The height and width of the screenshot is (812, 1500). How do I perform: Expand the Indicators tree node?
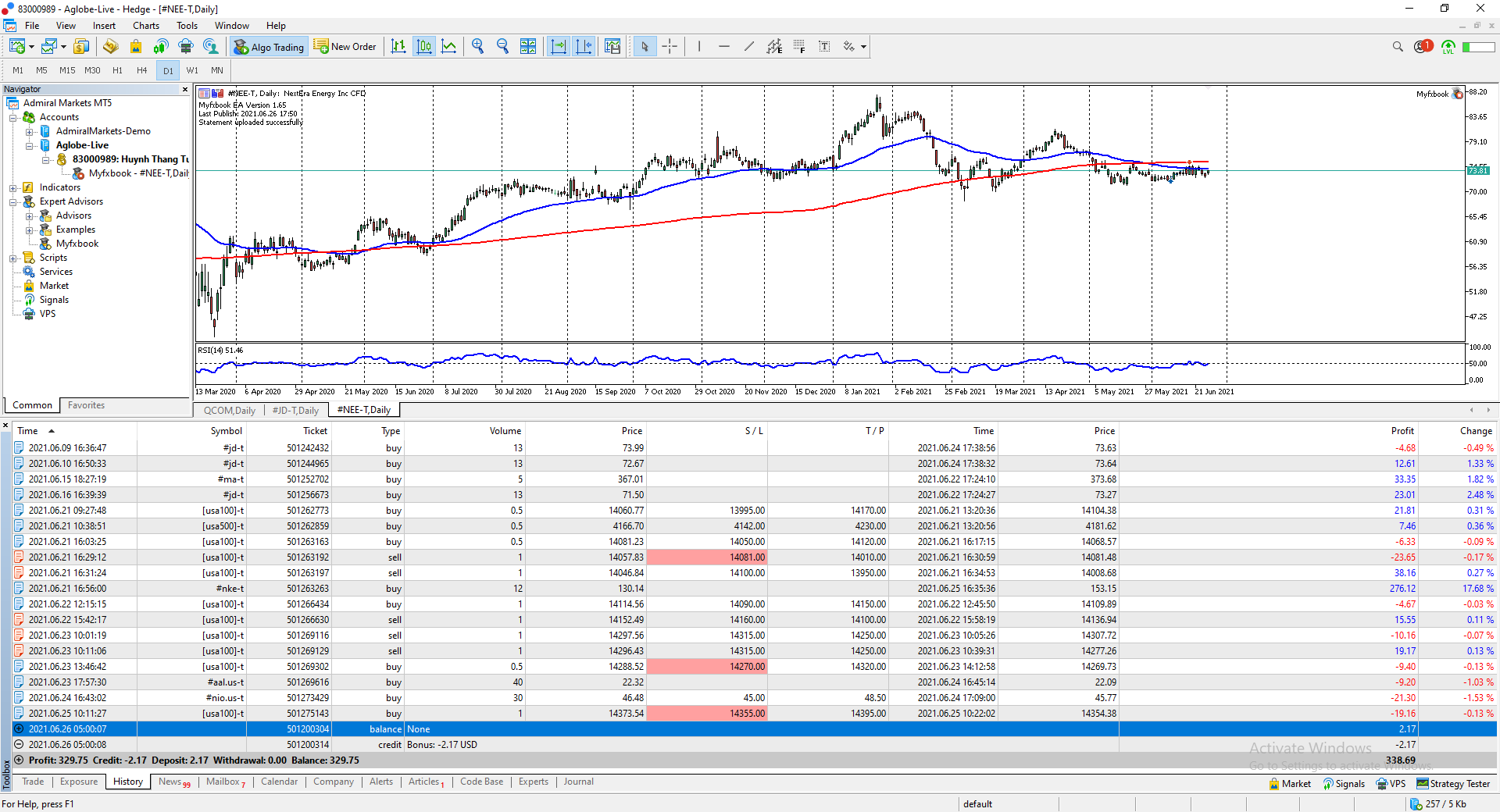pyautogui.click(x=13, y=188)
